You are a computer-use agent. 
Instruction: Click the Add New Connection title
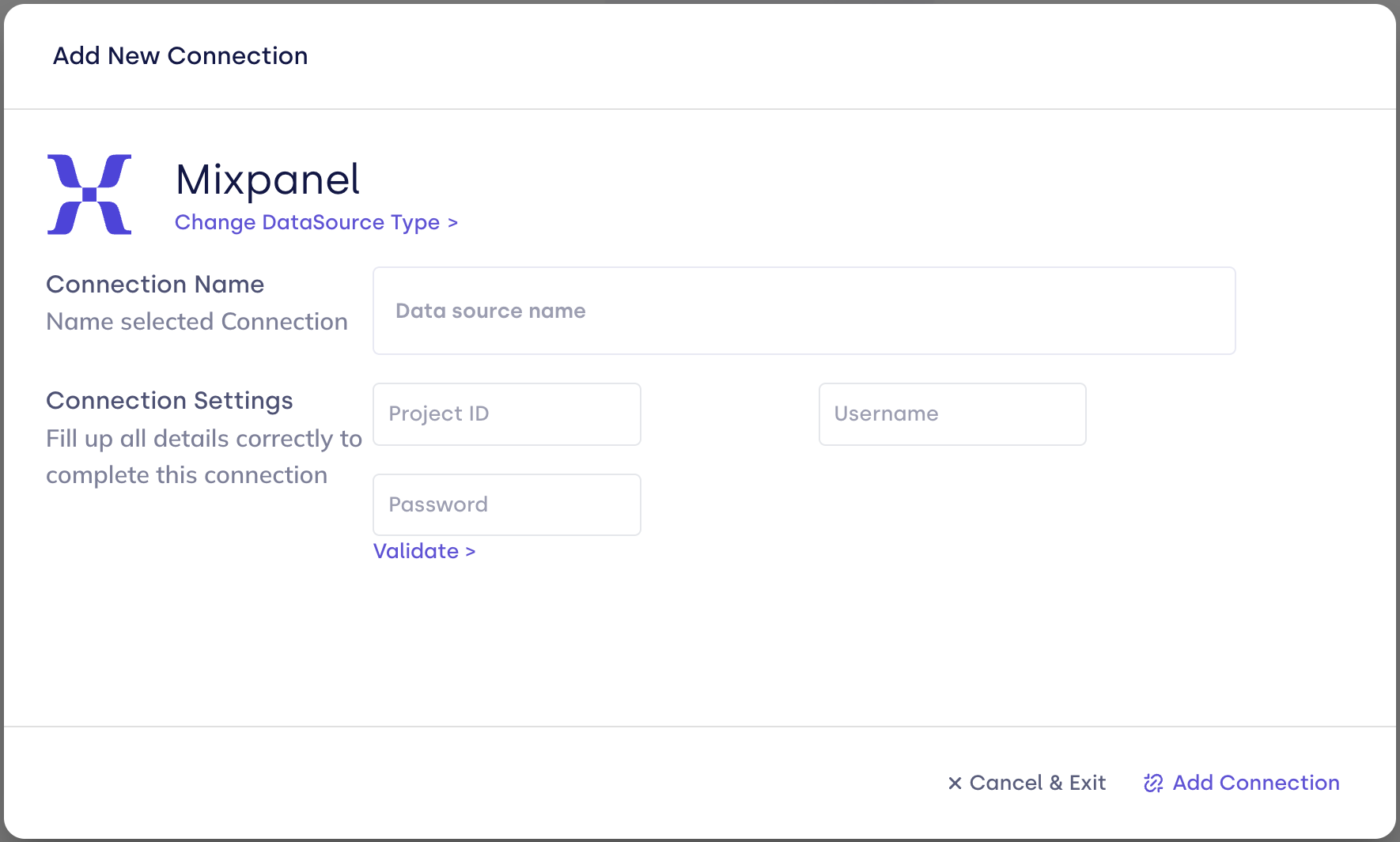180,56
